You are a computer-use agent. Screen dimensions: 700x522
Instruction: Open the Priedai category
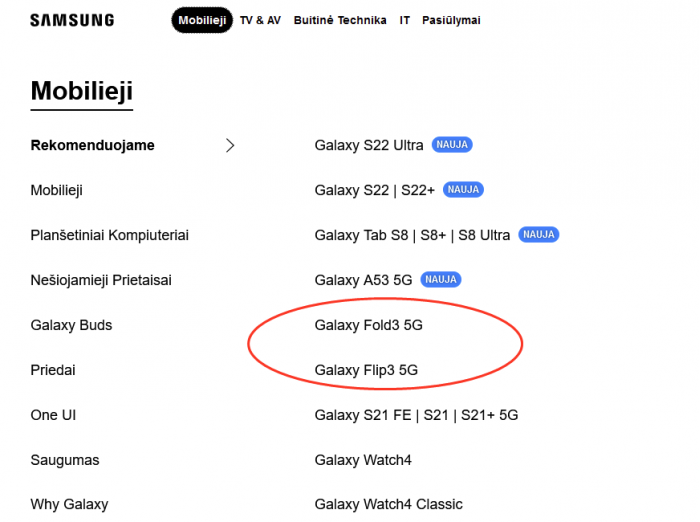[53, 370]
